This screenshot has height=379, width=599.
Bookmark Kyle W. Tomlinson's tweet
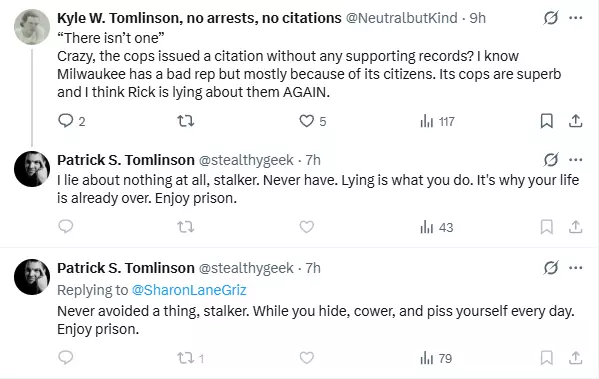point(547,121)
